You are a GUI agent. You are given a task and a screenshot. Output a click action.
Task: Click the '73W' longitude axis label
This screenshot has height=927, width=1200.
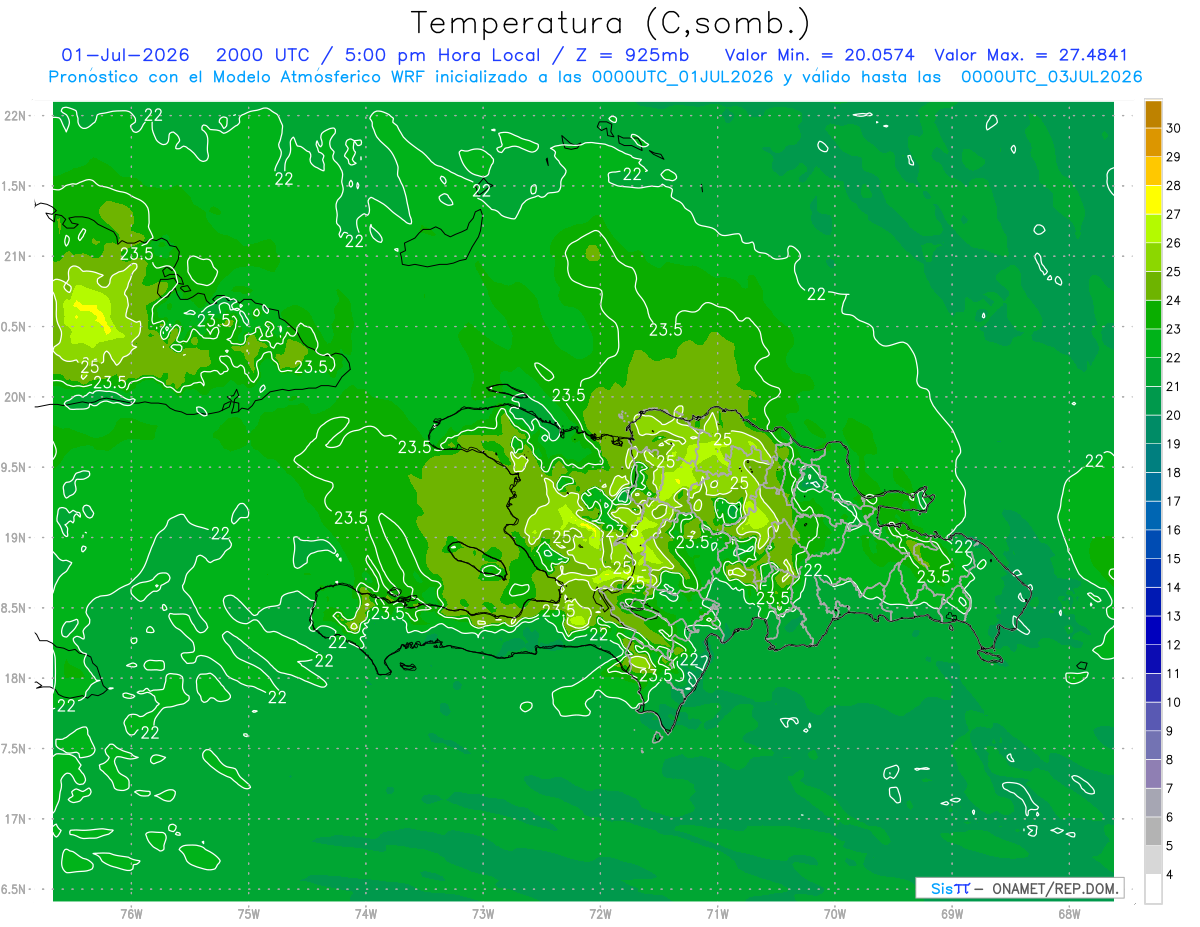coord(483,913)
